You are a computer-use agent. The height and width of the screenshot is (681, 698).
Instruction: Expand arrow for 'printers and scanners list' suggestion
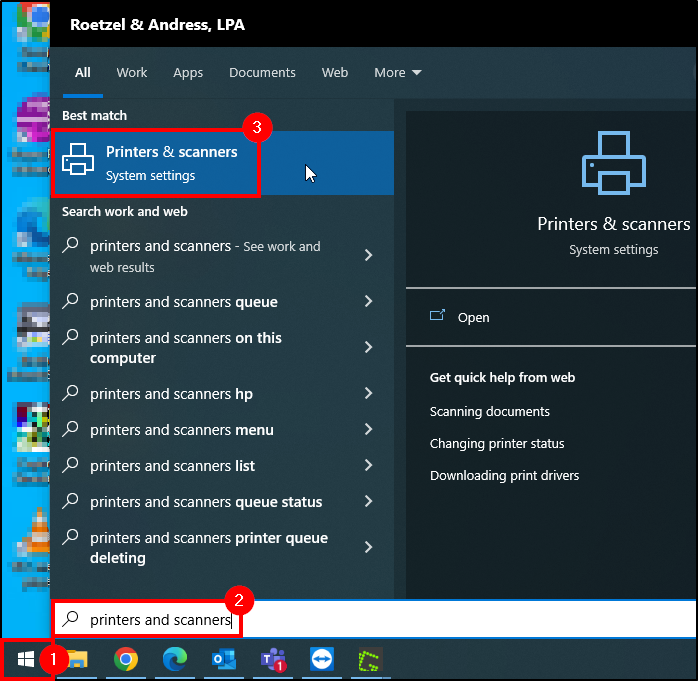coord(368,466)
